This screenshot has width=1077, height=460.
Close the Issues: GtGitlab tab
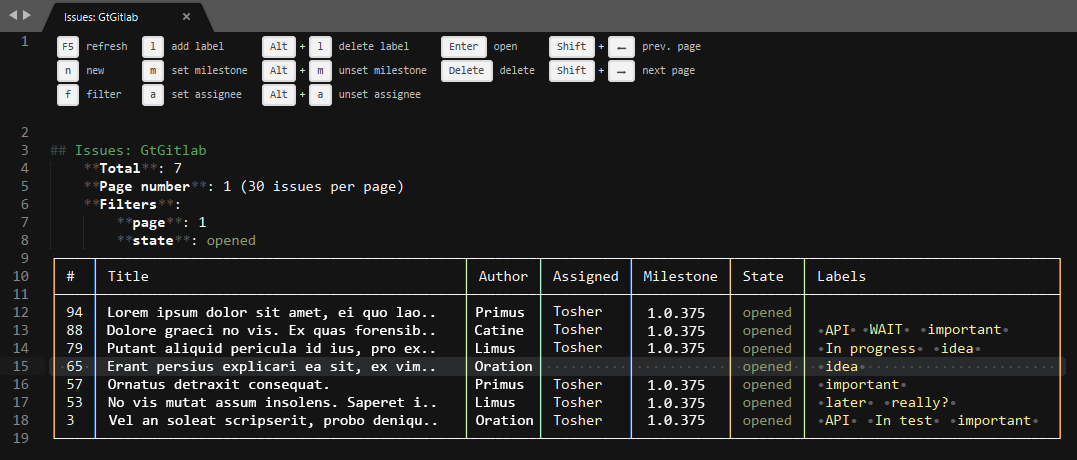click(187, 17)
